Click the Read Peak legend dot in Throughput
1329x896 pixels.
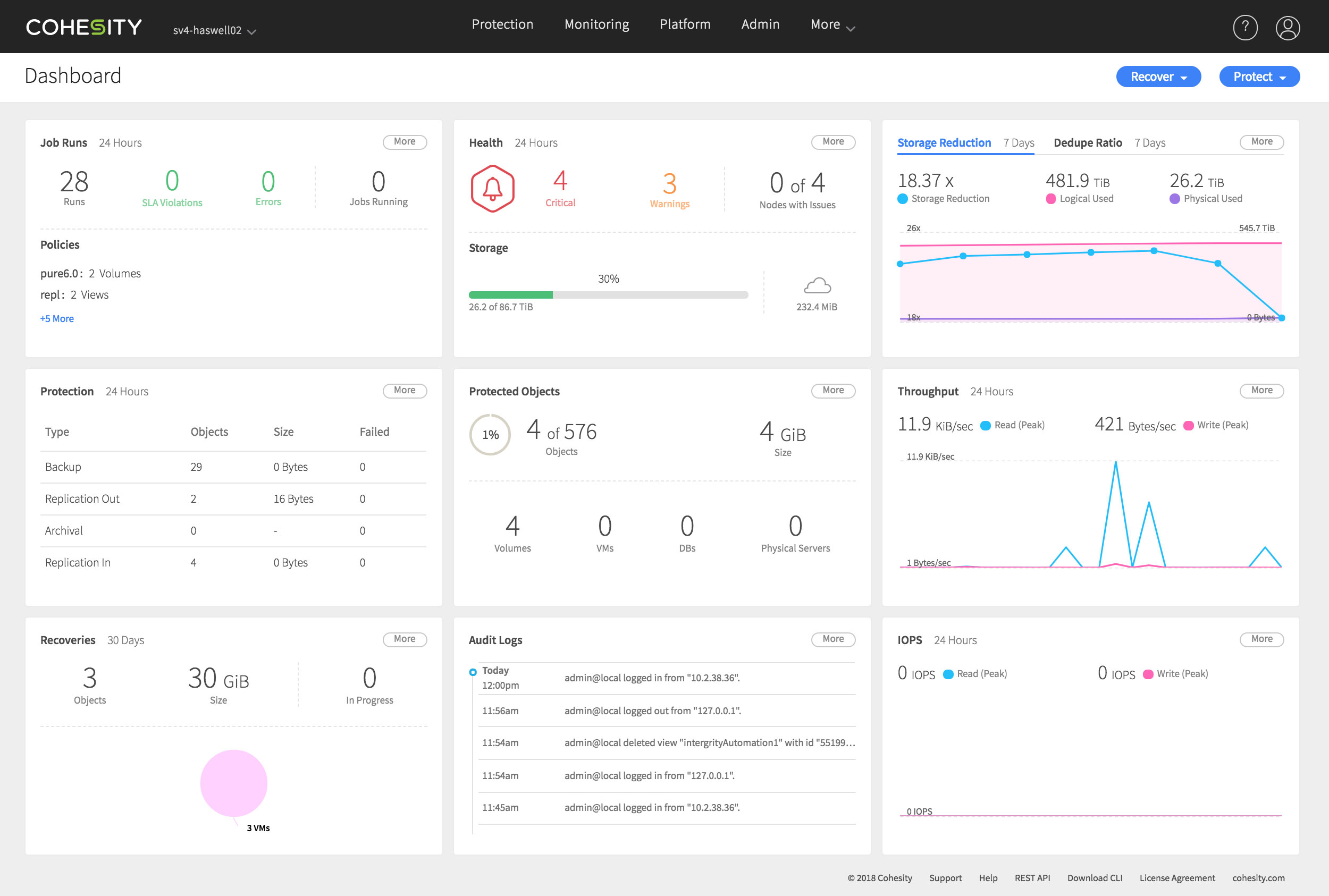pos(986,425)
